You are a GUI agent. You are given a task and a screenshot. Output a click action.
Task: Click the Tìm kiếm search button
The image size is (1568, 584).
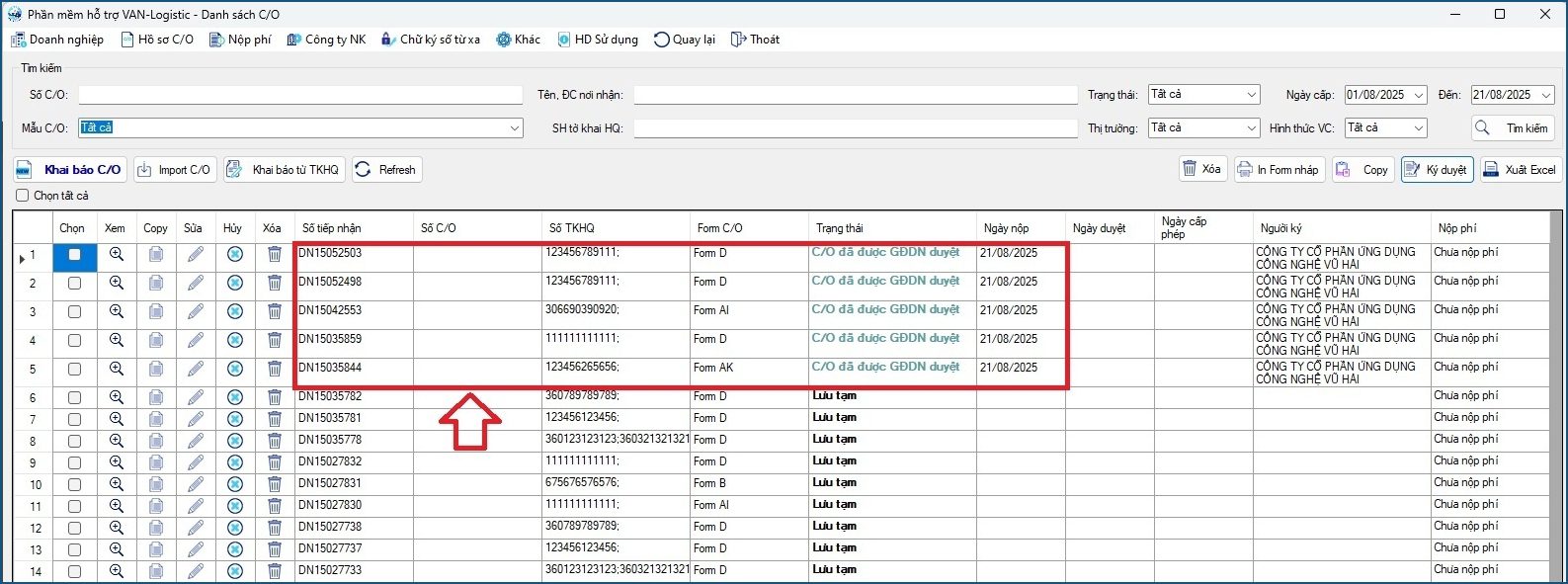pos(1513,128)
